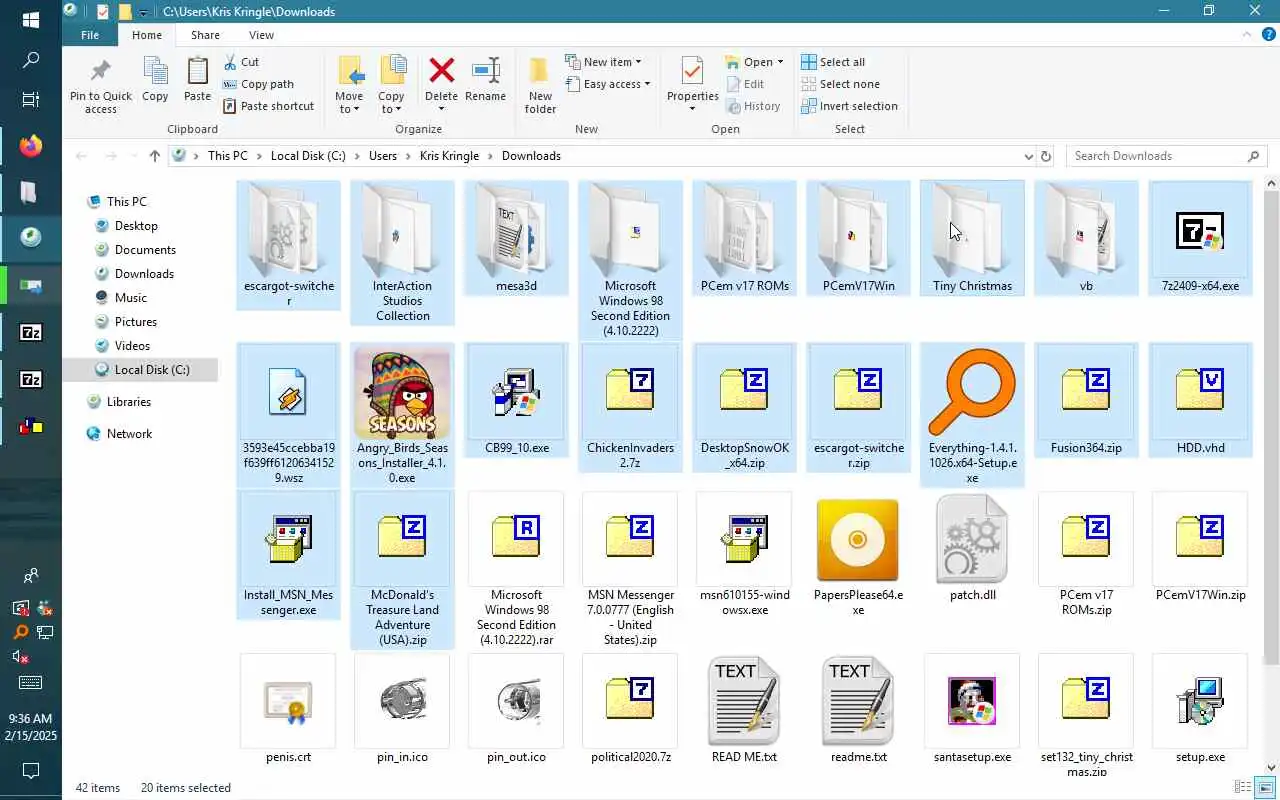Click the vertical scrollbar of file list
This screenshot has width=1280, height=800.
1272,428
